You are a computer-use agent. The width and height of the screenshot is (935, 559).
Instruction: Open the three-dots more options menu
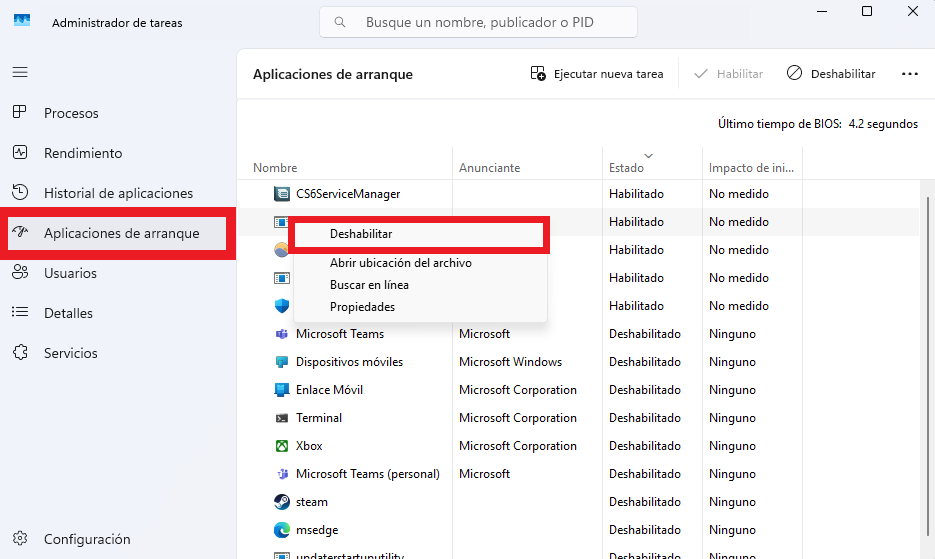click(909, 73)
